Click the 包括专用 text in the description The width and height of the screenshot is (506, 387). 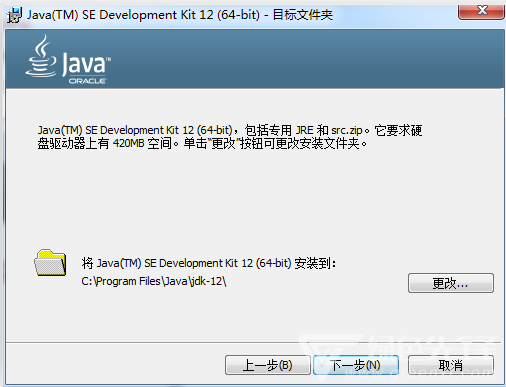pyautogui.click(x=268, y=130)
